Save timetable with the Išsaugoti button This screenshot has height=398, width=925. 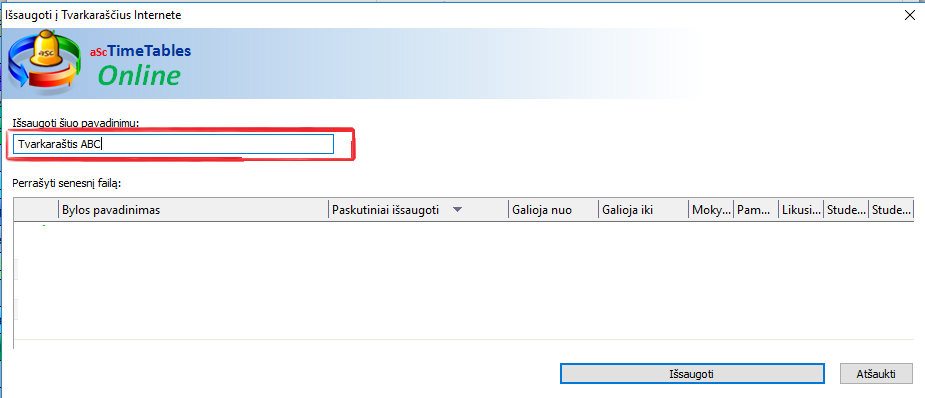point(691,374)
